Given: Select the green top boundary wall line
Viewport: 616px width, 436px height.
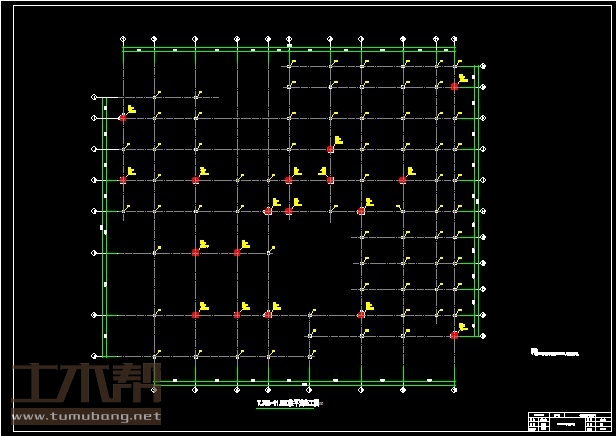Looking at the screenshot, I should click(x=290, y=48).
